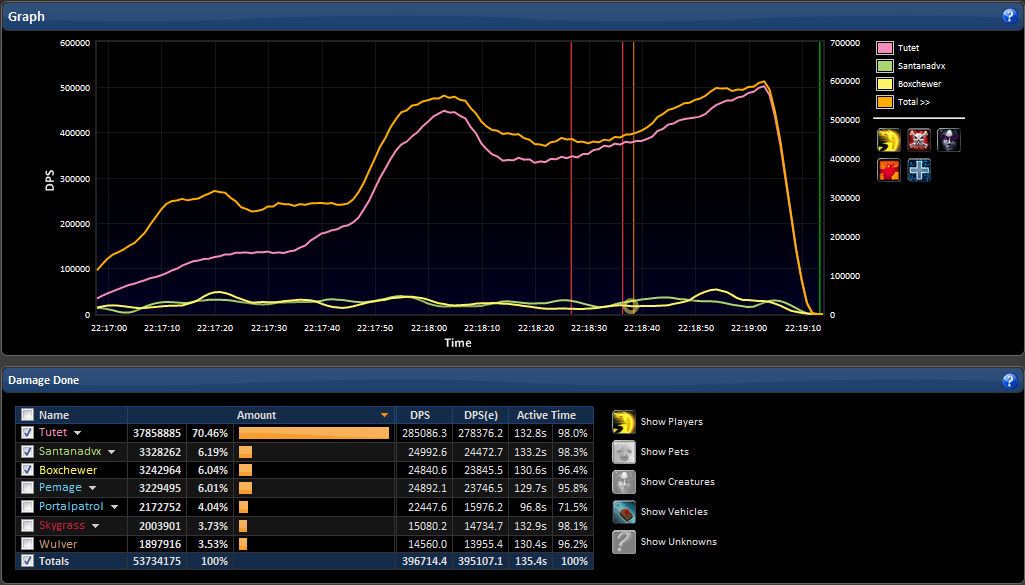Sort the table by the DPS(e) column
The image size is (1025, 585).
480,415
